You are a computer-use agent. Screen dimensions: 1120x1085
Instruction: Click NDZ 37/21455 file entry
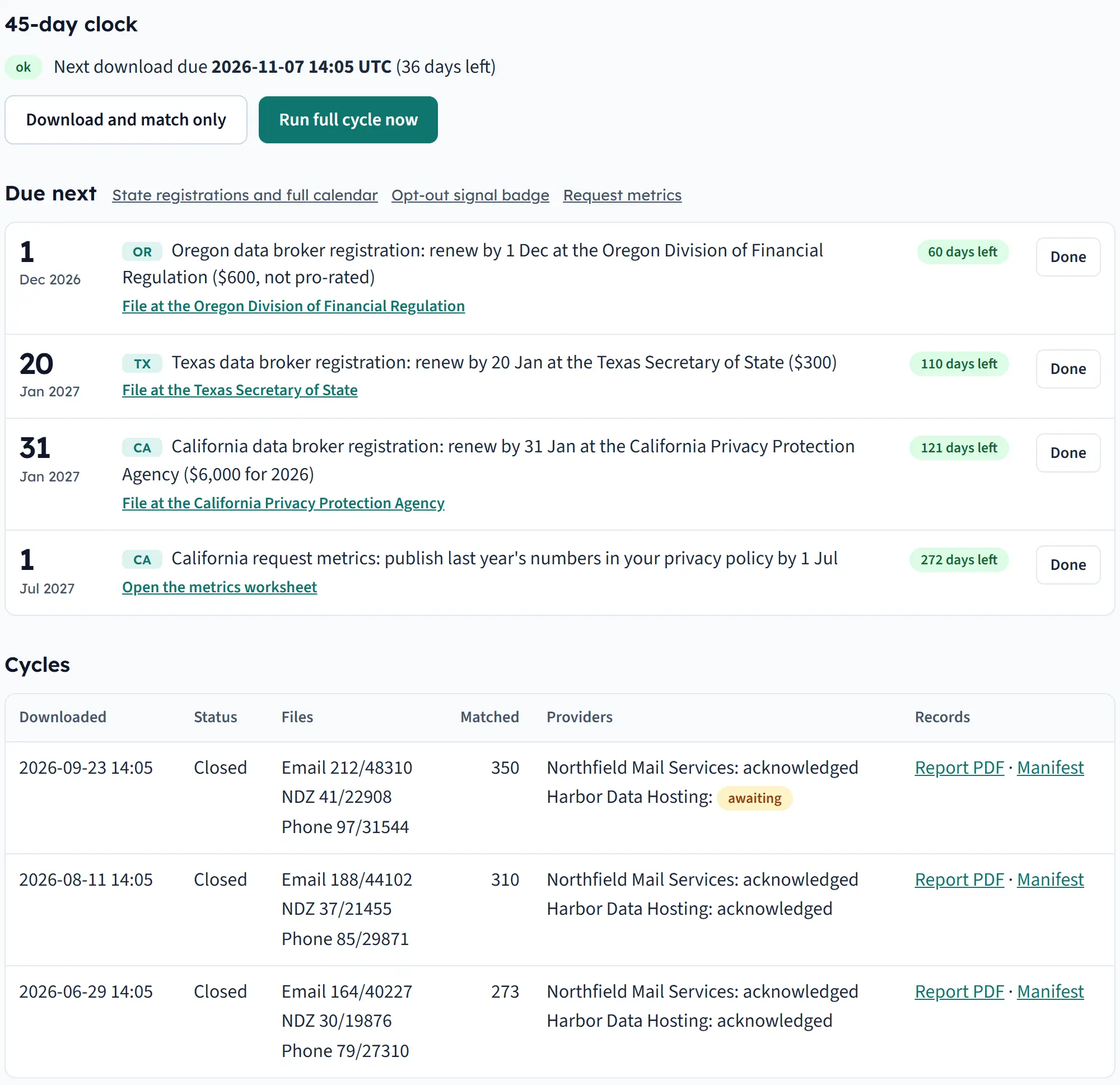(x=337, y=909)
